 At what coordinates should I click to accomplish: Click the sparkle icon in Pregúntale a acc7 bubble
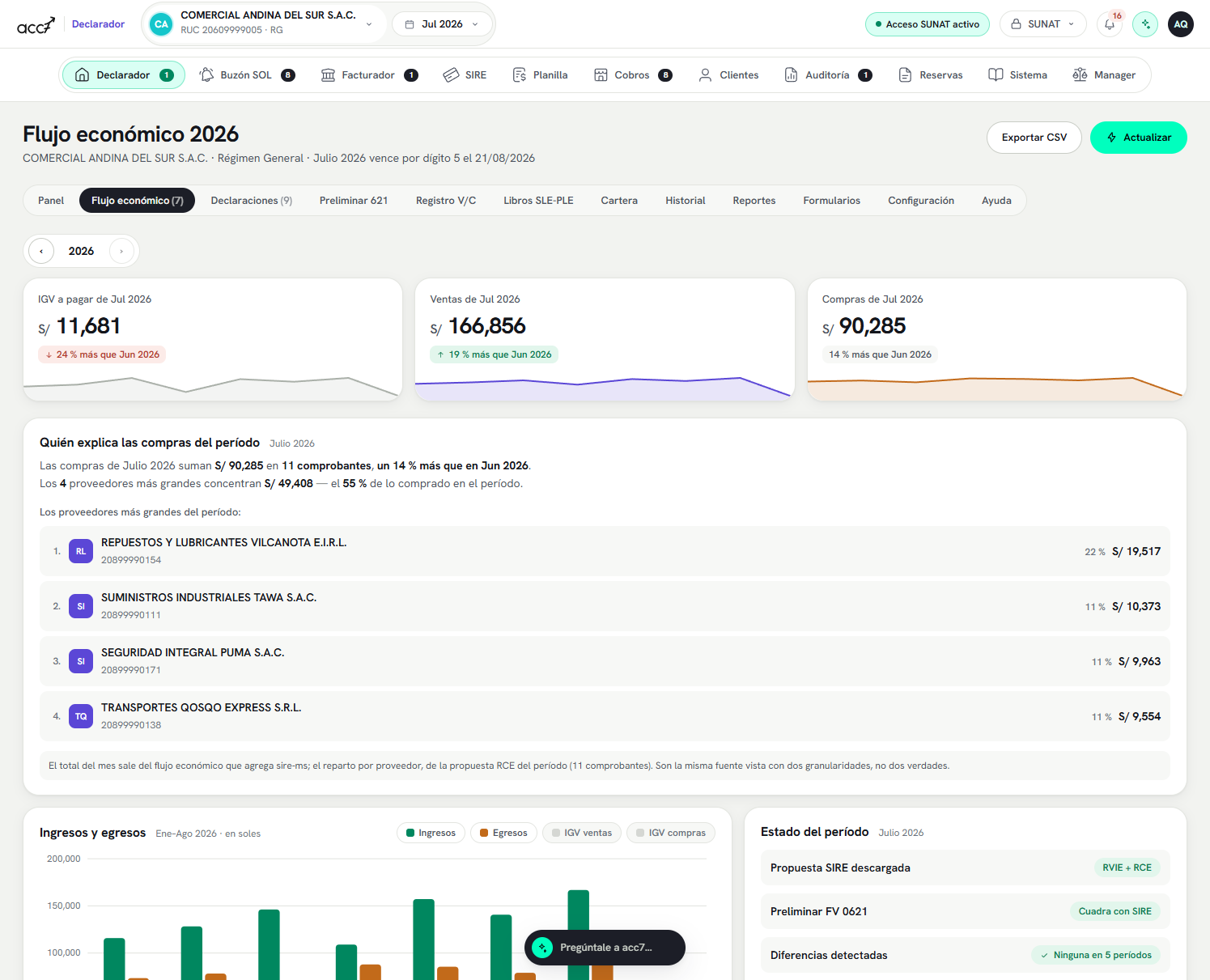542,948
